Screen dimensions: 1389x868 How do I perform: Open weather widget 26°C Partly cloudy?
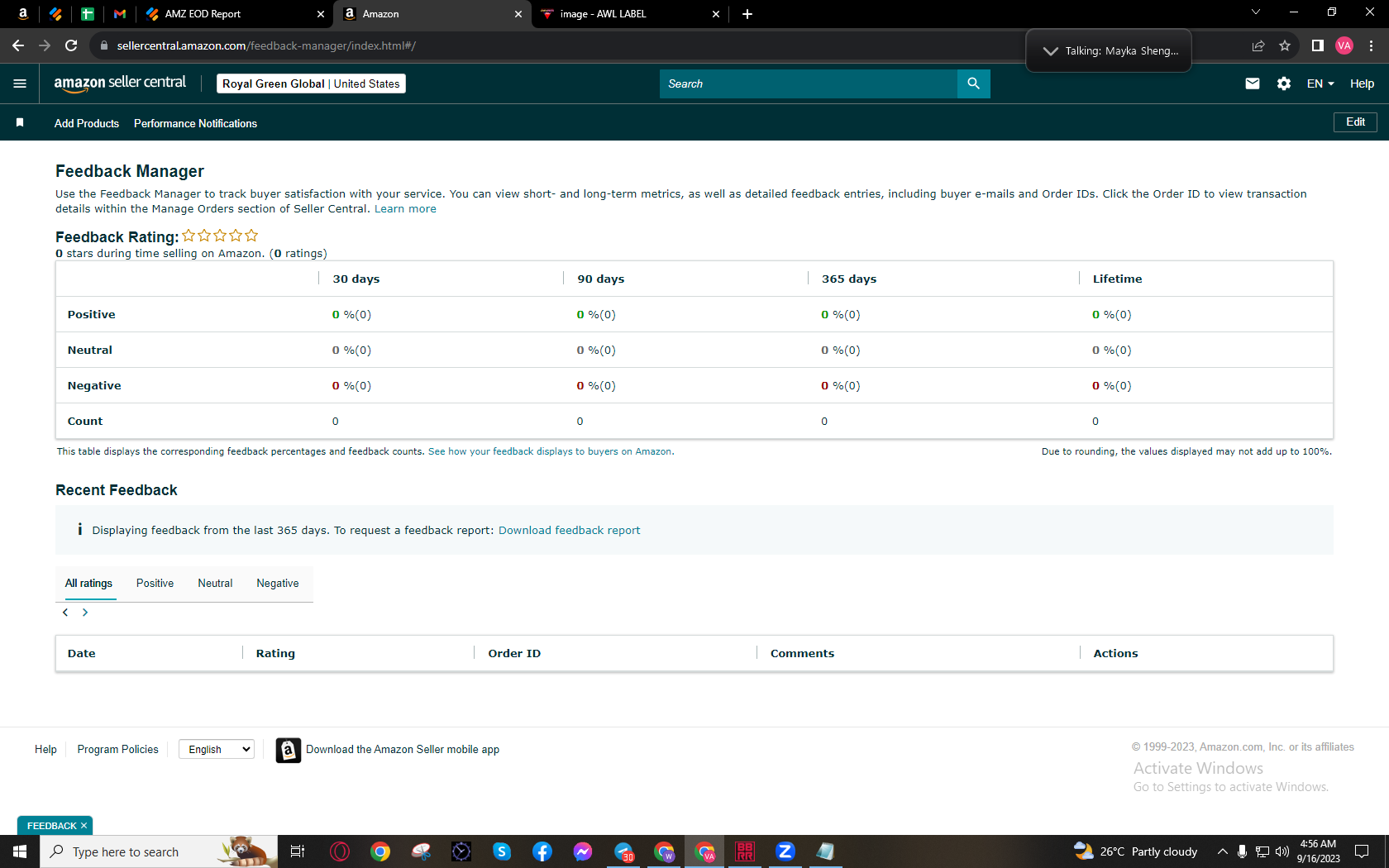click(1135, 851)
